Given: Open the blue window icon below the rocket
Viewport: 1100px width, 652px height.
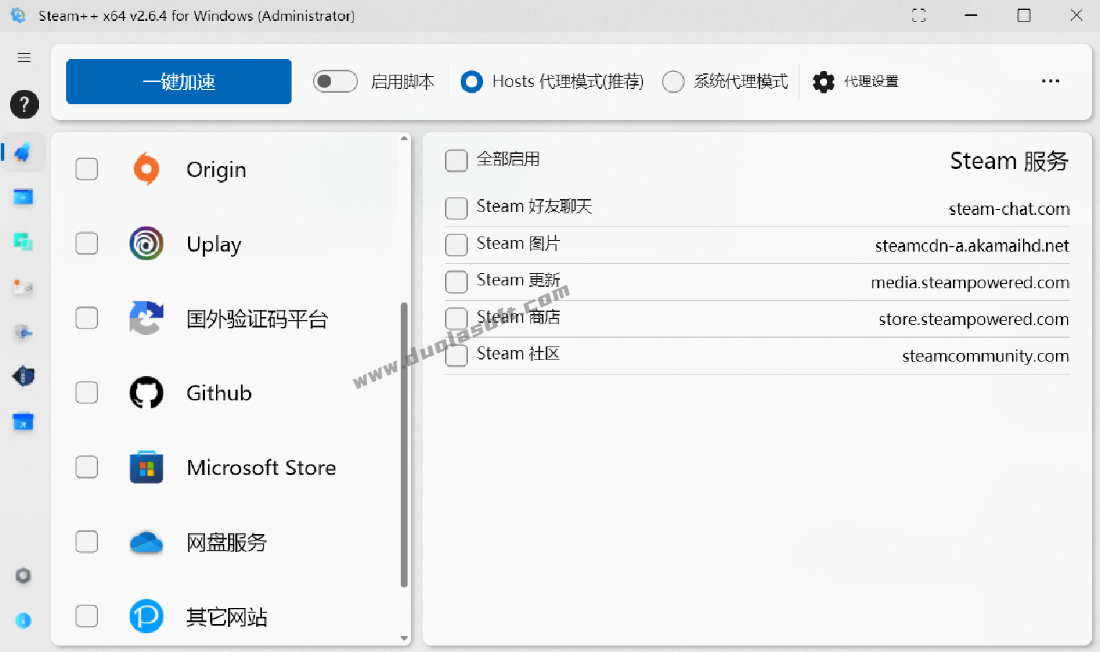Looking at the screenshot, I should 23,197.
